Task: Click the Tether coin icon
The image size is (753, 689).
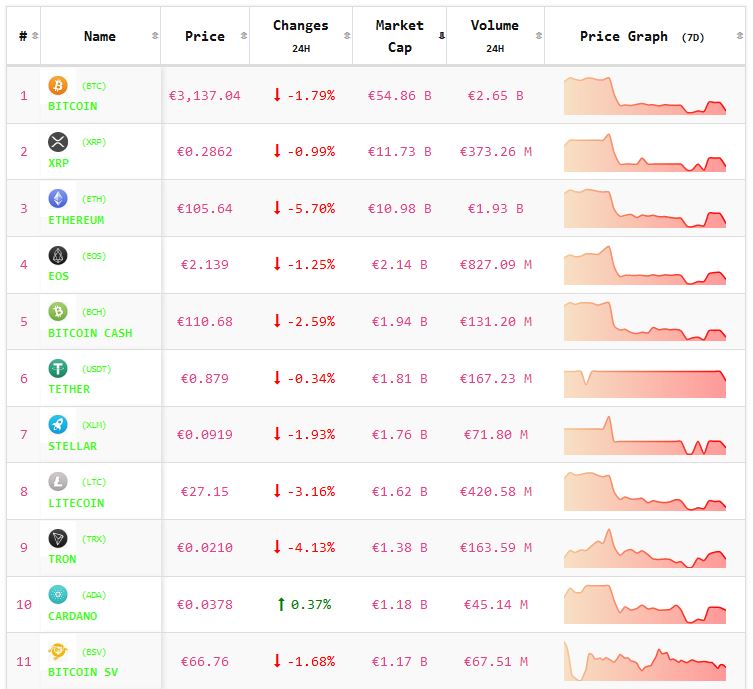Action: click(58, 369)
